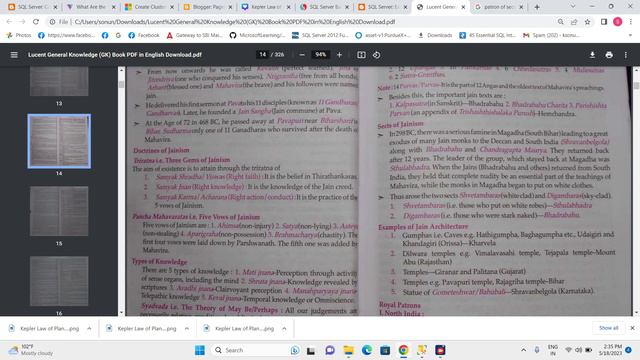
Task: Open Microsoft Edge from taskbar
Action: pos(367,350)
